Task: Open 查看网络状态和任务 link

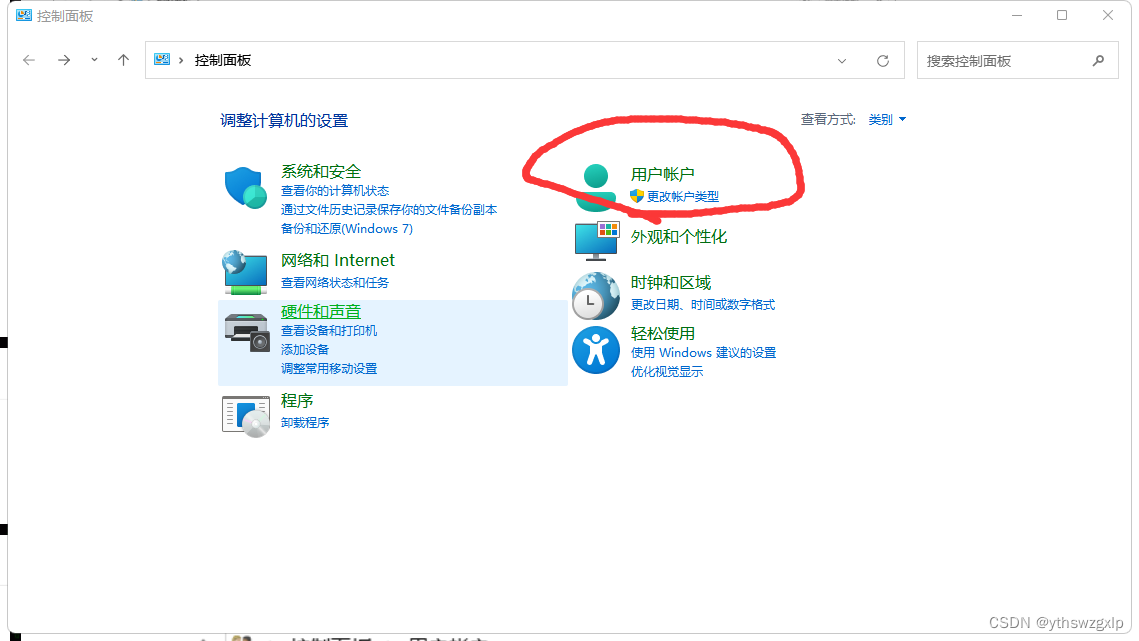Action: click(x=335, y=282)
